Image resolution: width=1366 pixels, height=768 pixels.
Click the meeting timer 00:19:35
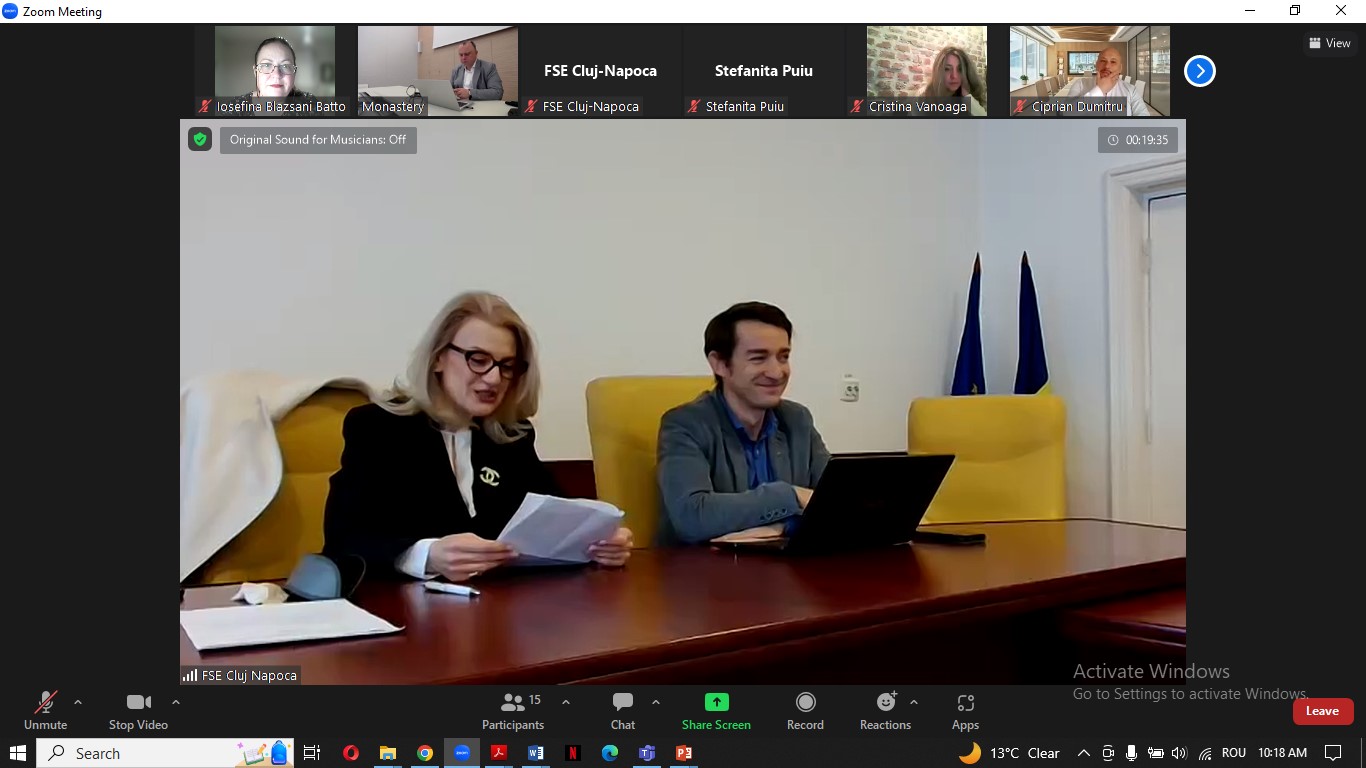tap(1138, 140)
